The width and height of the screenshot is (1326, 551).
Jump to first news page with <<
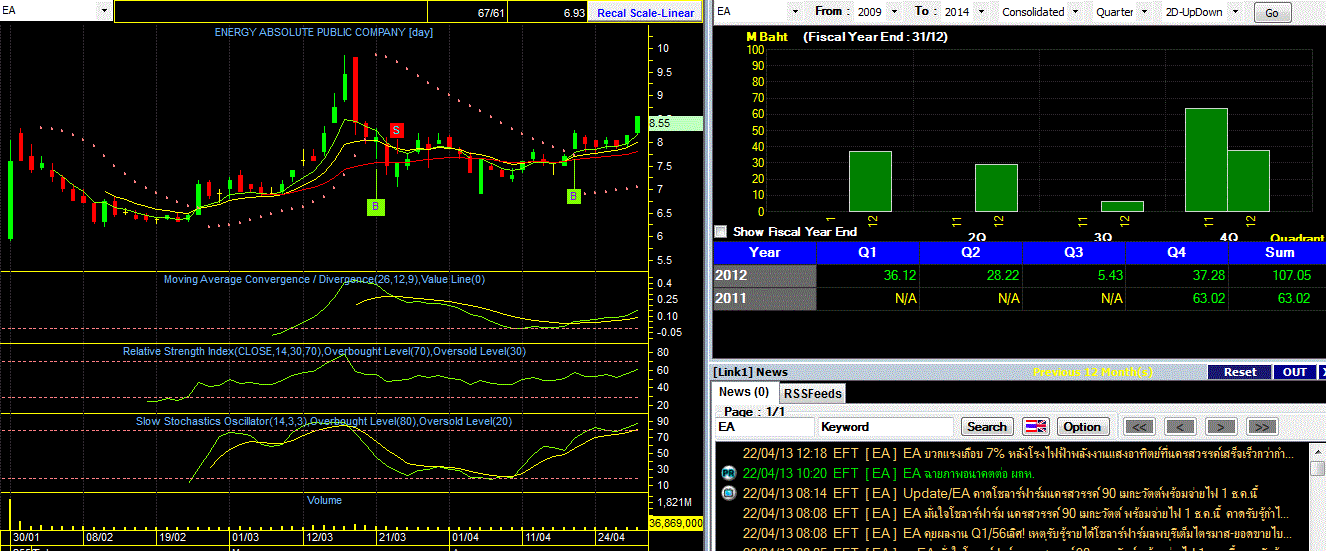pyautogui.click(x=1139, y=427)
